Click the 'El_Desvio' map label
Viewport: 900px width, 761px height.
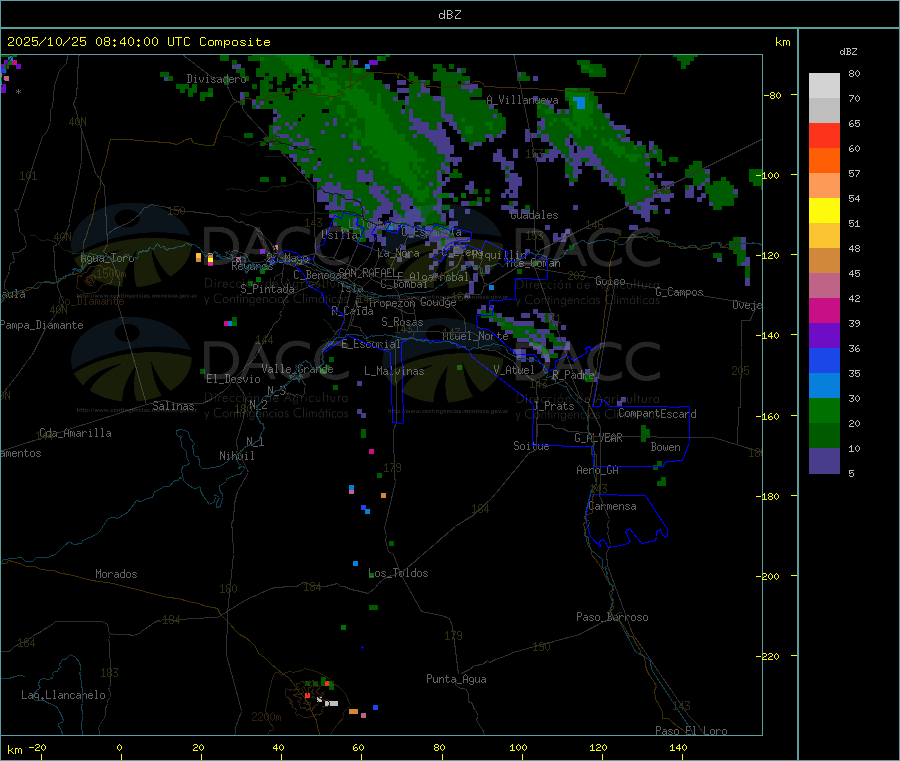click(x=234, y=379)
